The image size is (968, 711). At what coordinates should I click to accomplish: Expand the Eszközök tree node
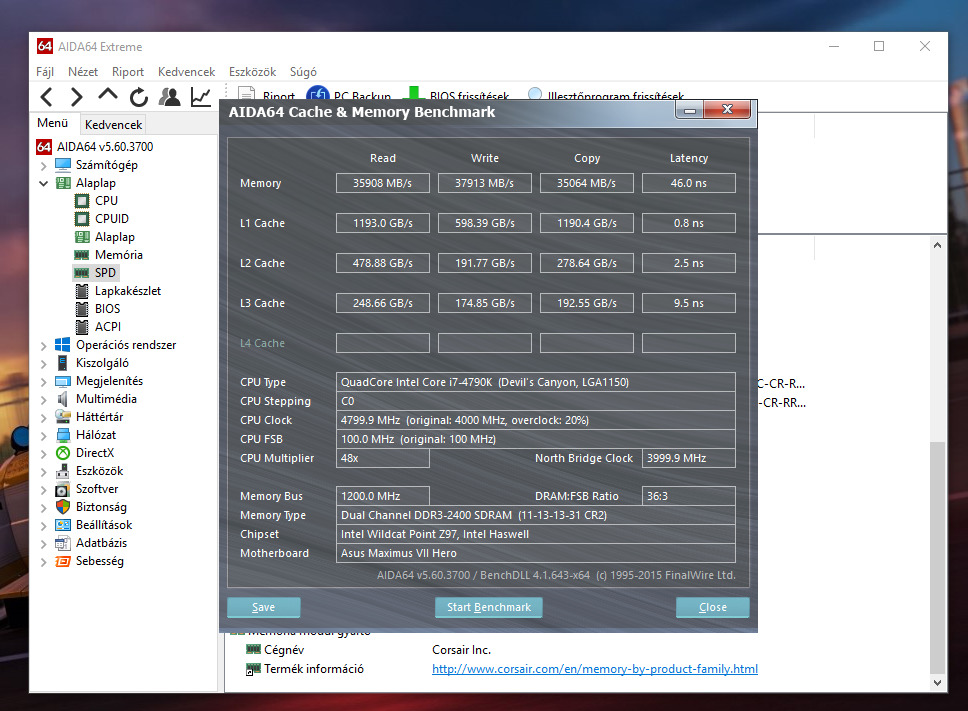click(43, 472)
